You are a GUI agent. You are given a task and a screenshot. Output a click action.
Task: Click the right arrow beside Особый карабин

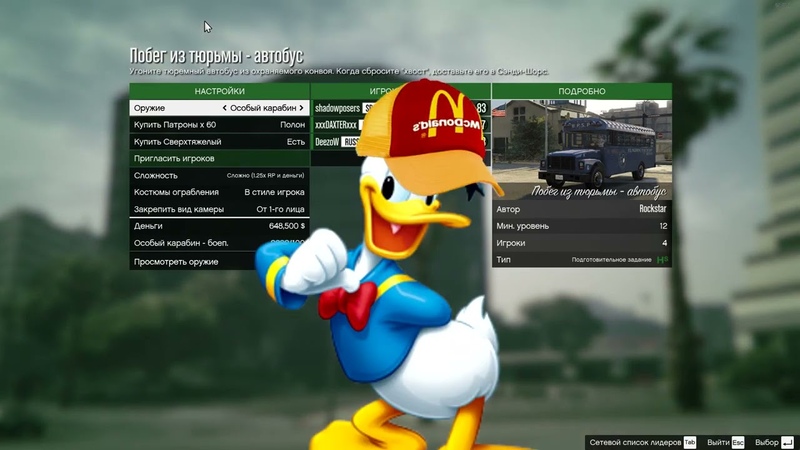point(302,108)
